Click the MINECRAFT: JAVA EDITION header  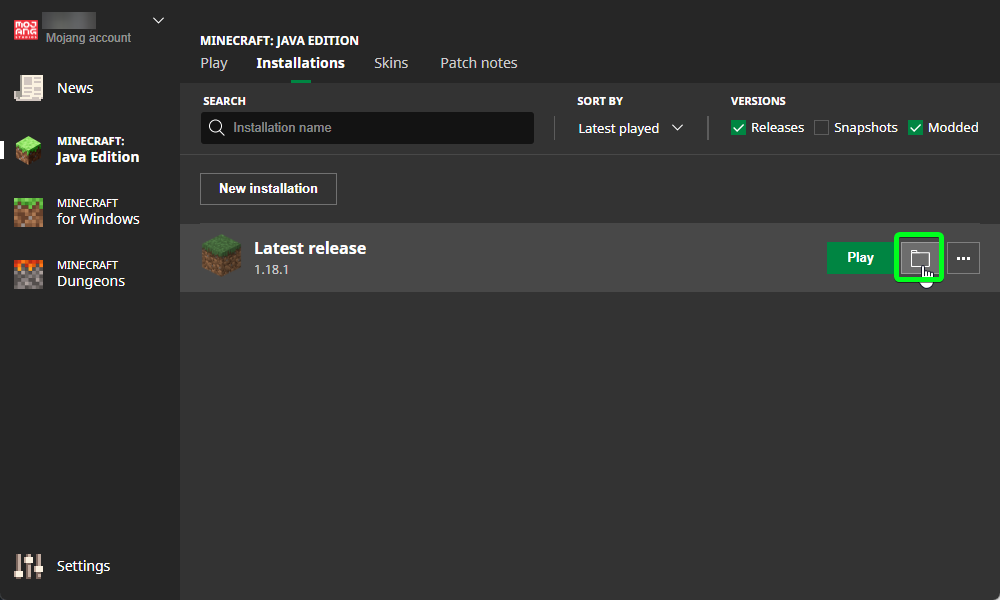tap(279, 40)
